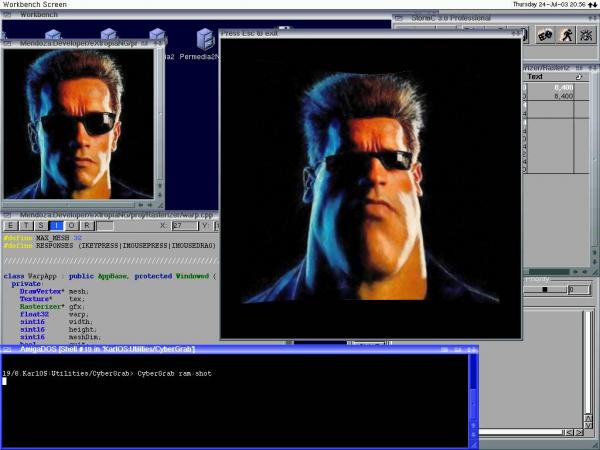This screenshot has width=600, height=450.
Task: Click the warp.cpp editor window title bar
Action: point(110,215)
